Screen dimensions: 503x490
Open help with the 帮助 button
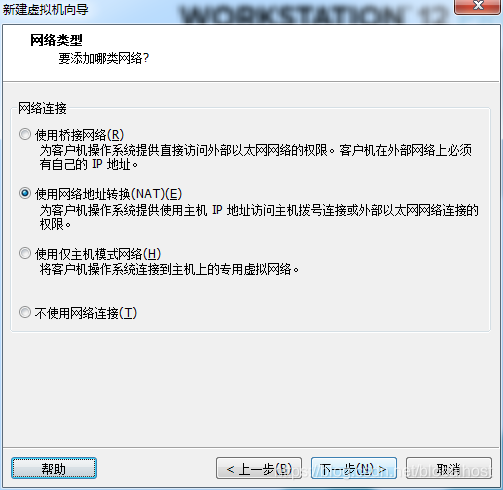[x=54, y=468]
